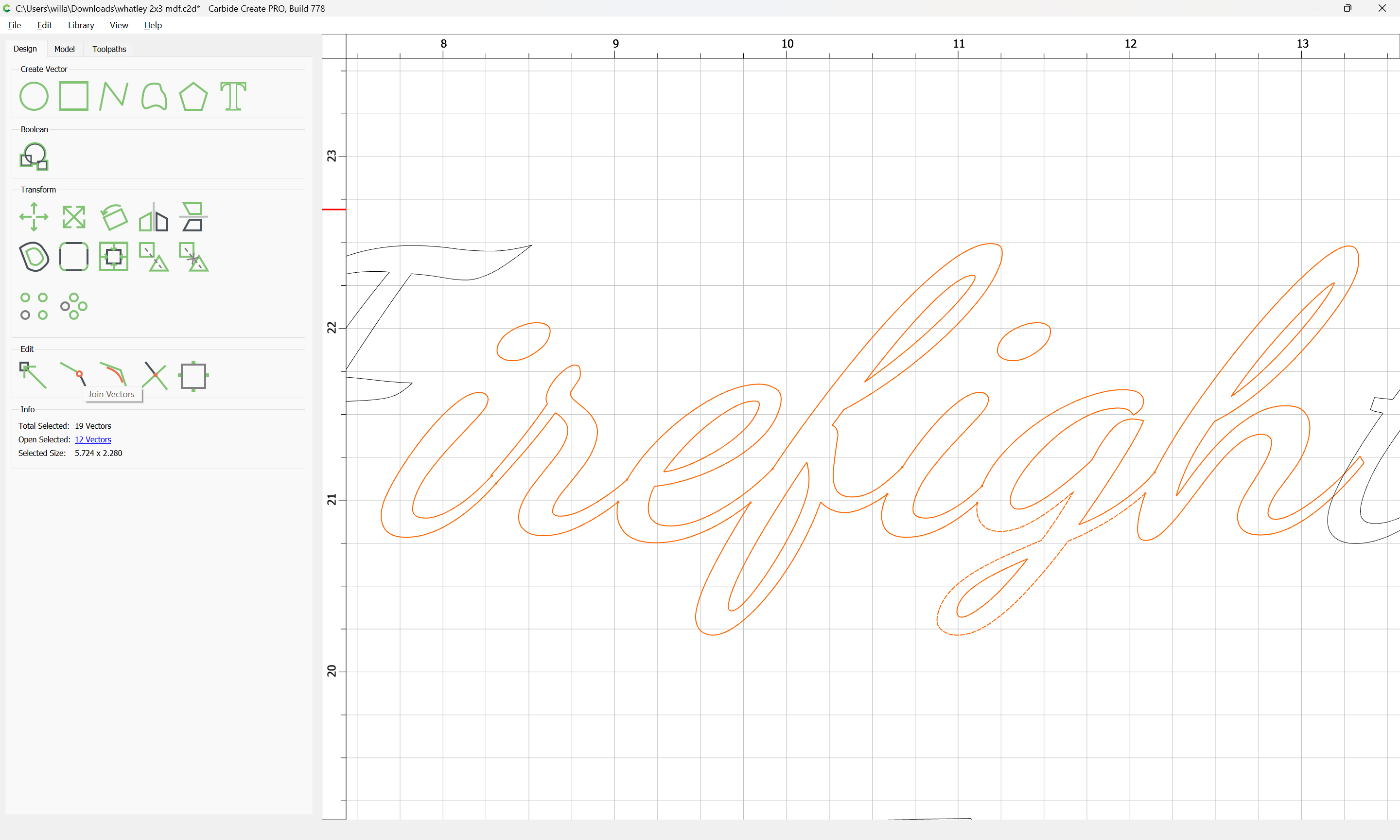This screenshot has height=840, width=1400.
Task: Select the Circle vector creation tool
Action: pyautogui.click(x=34, y=96)
